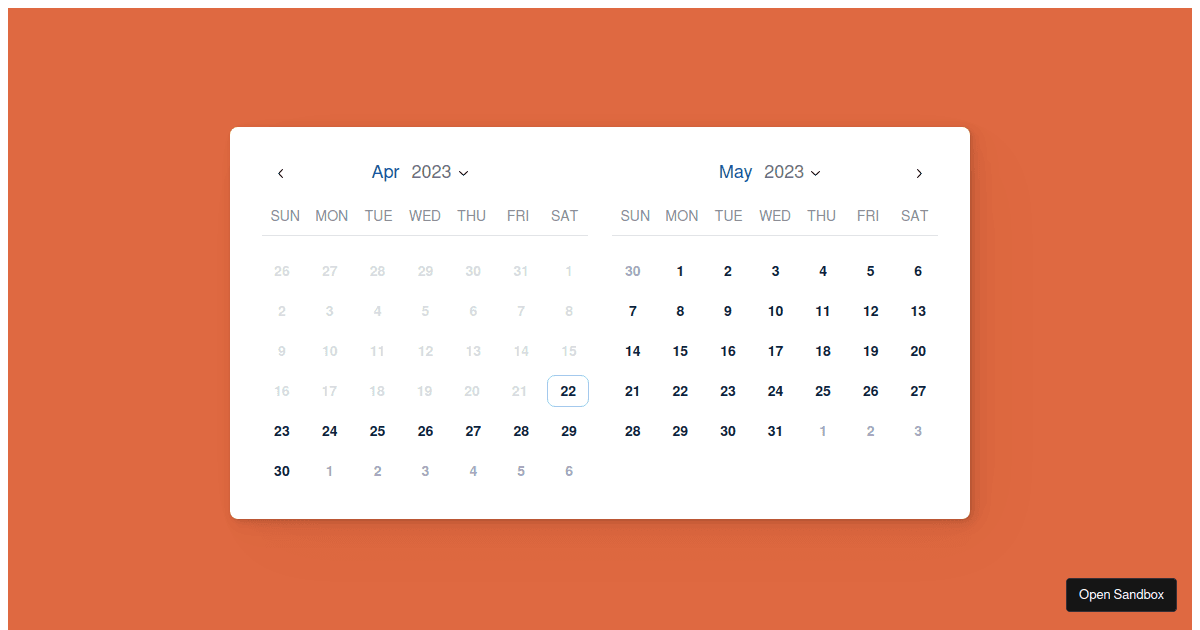Select May 26 in the calendar
Image resolution: width=1200 pixels, height=630 pixels.
(x=870, y=391)
